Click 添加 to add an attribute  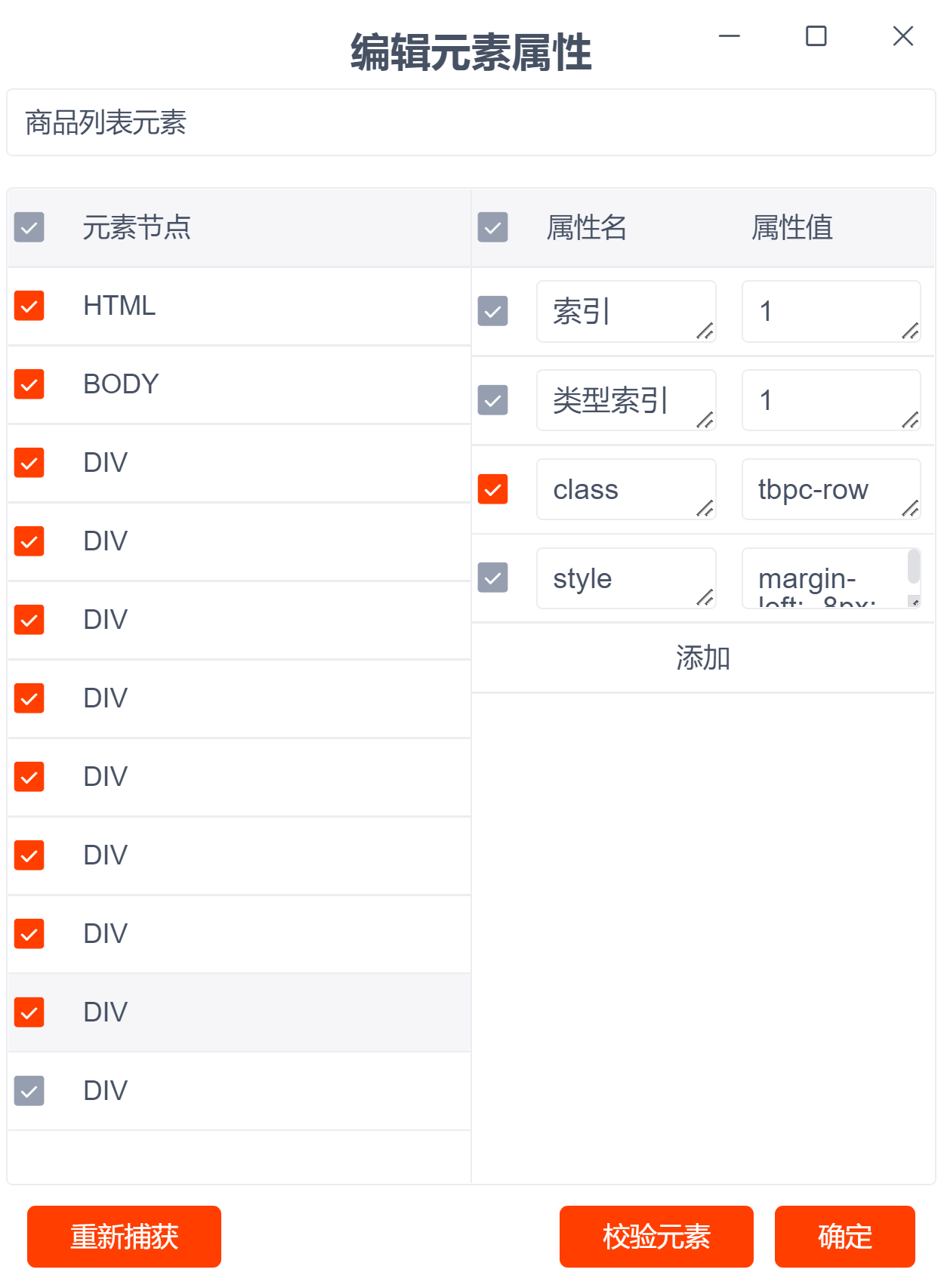[702, 658]
